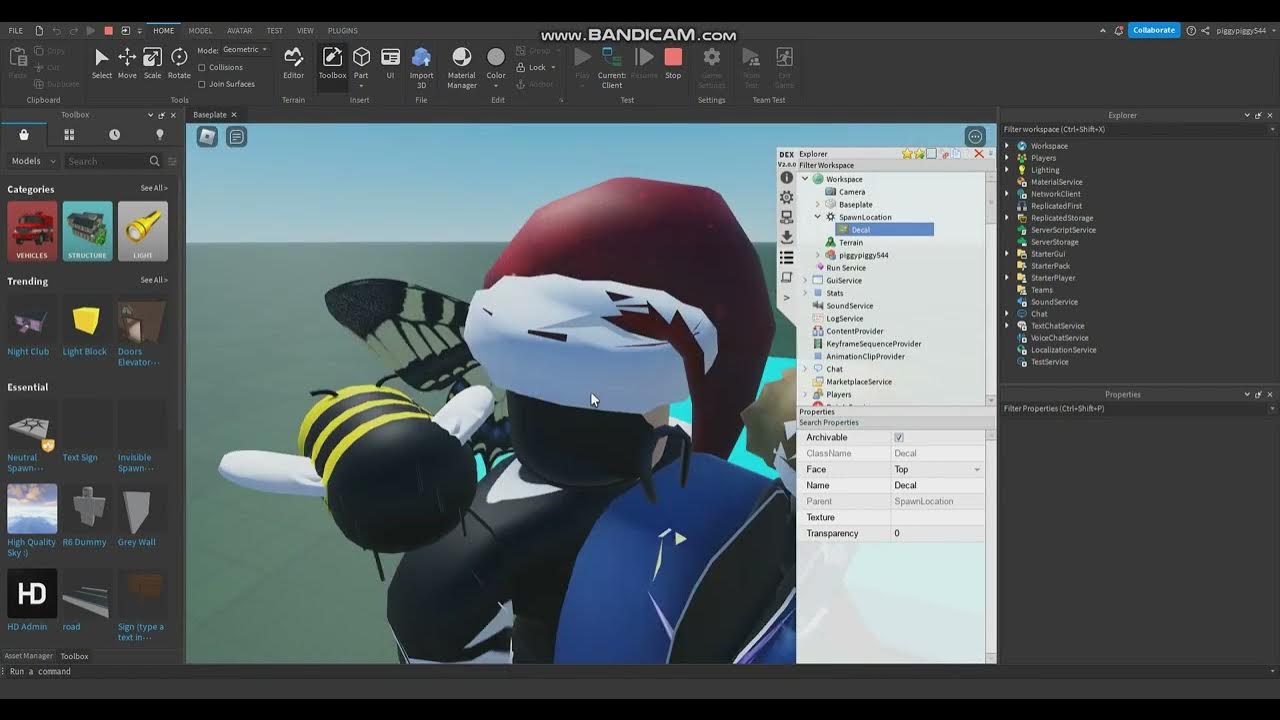This screenshot has width=1280, height=720.
Task: Switch to the AVATAR ribbon tab
Action: [239, 31]
